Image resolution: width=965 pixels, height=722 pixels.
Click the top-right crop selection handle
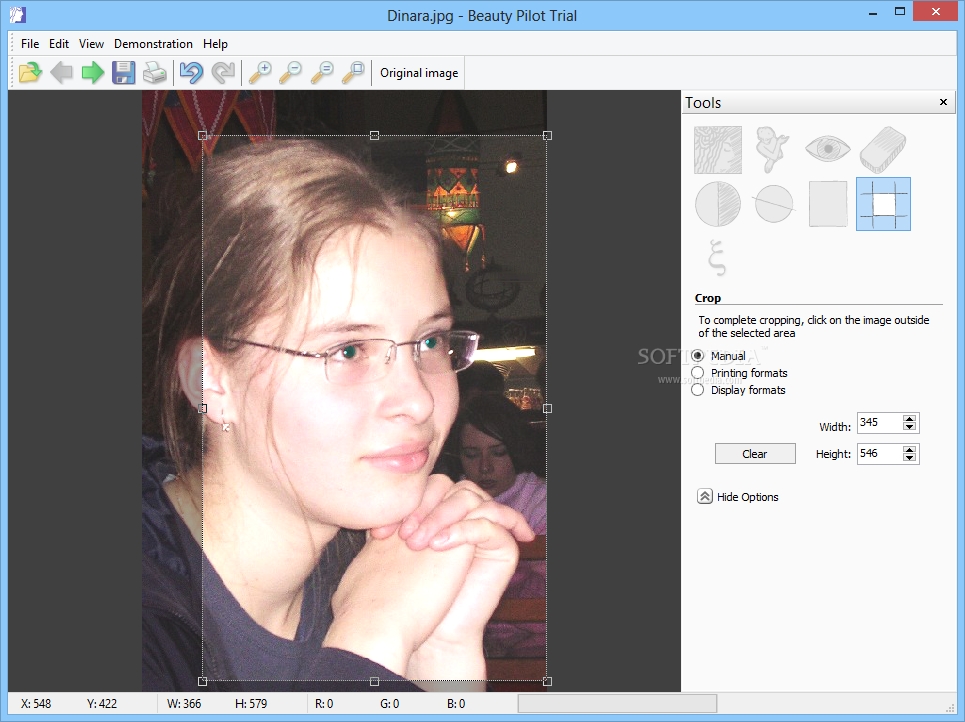(547, 135)
